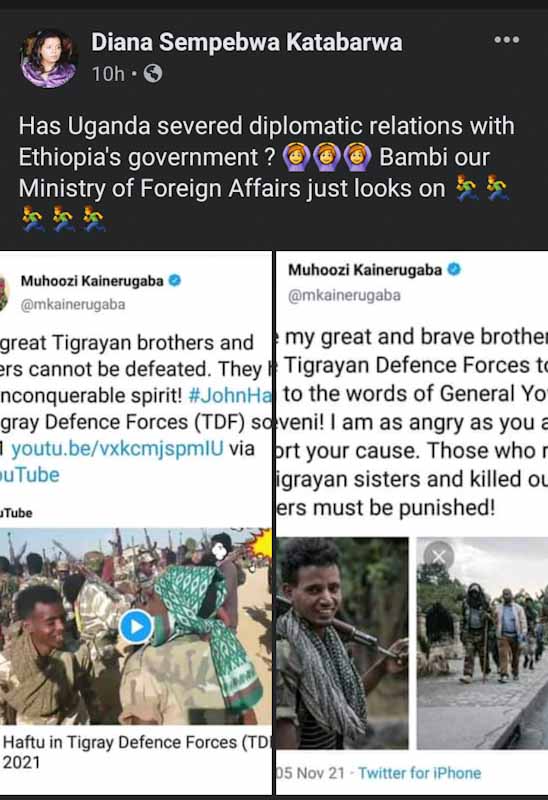
Task: Click the 10h post timestamp
Action: tap(108, 74)
